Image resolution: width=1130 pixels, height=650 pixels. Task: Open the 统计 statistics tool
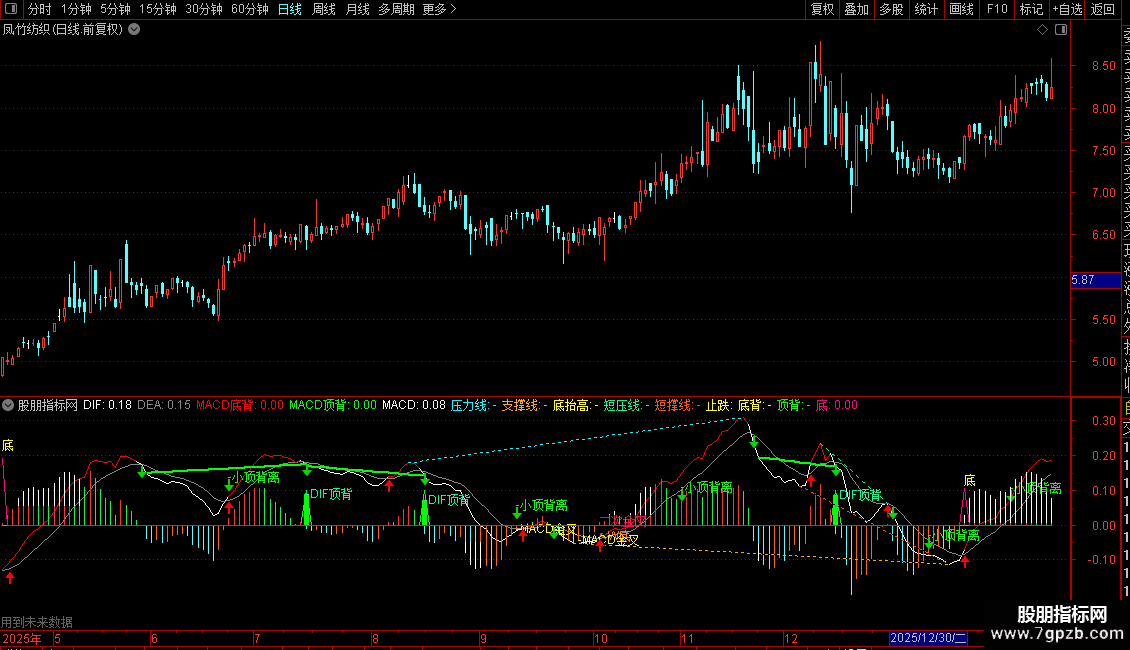coord(926,9)
